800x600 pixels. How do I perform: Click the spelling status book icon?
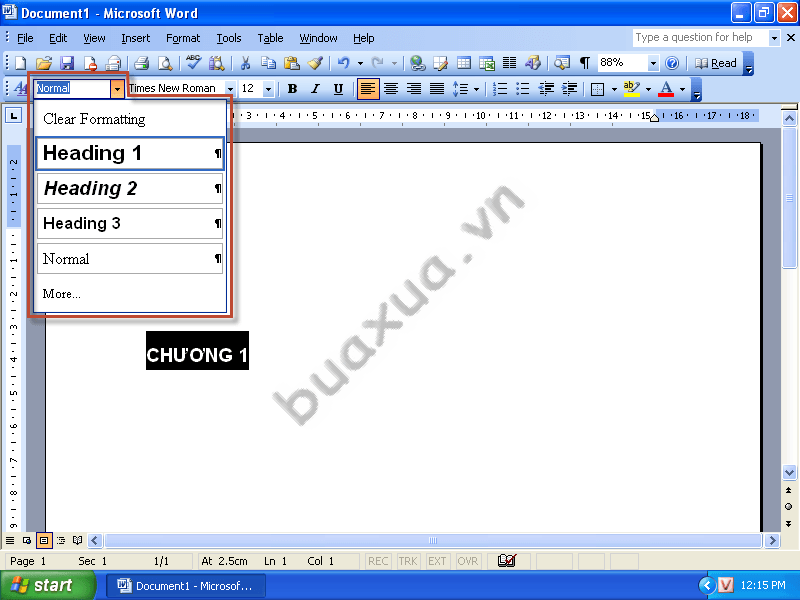[x=507, y=561]
